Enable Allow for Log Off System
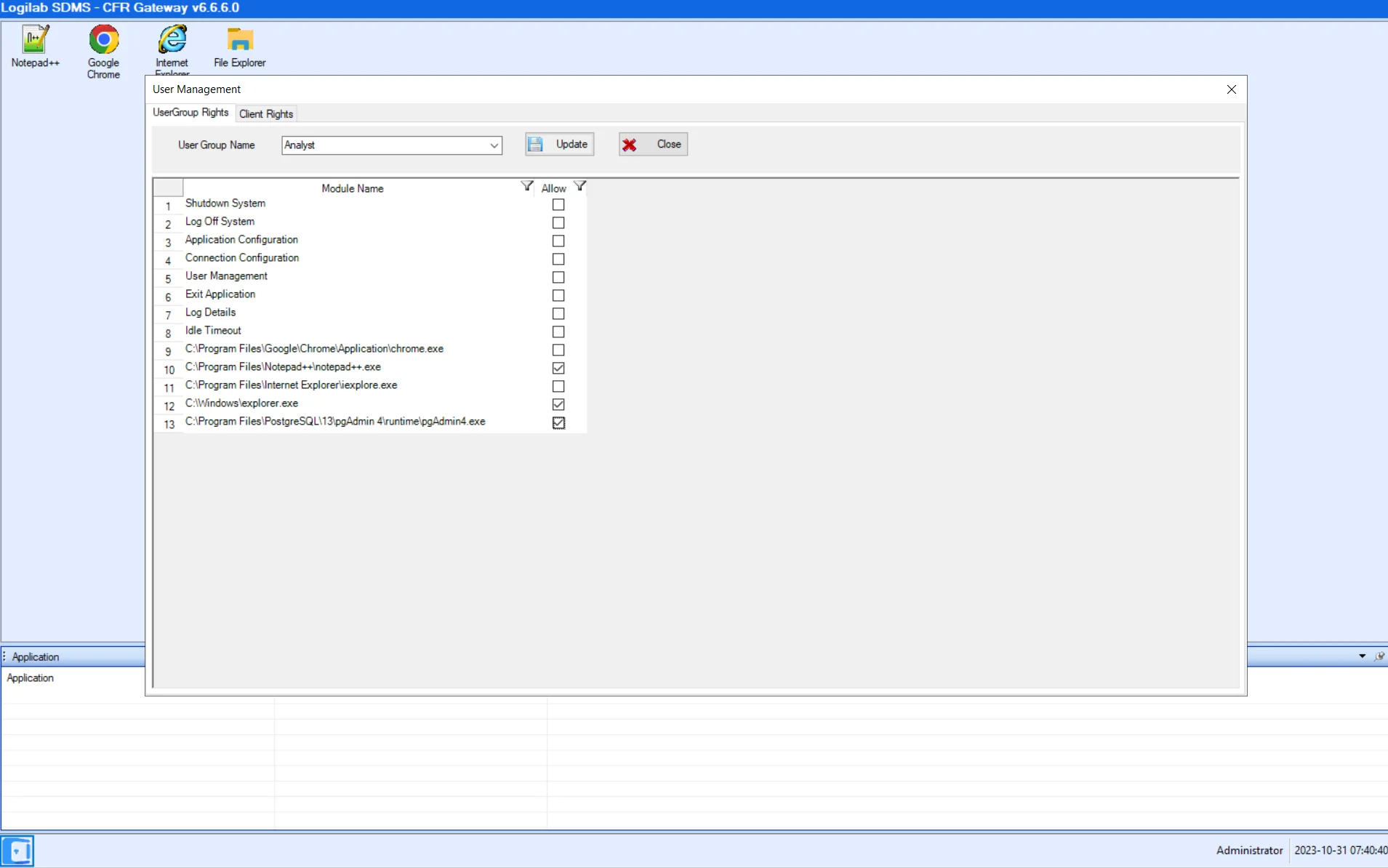Image resolution: width=1388 pixels, height=868 pixels. (558, 222)
